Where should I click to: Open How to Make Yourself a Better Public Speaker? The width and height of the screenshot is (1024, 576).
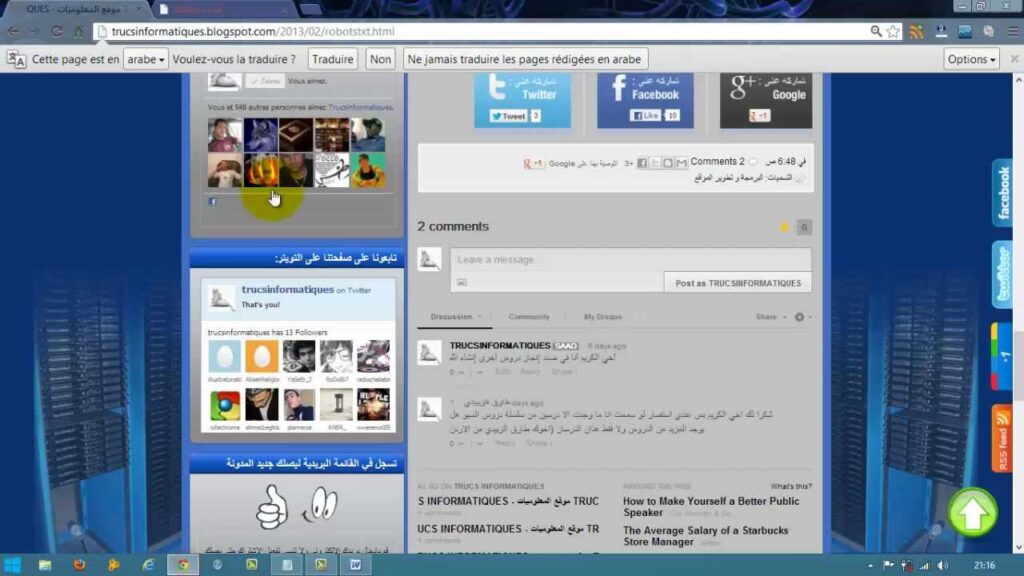click(x=711, y=506)
